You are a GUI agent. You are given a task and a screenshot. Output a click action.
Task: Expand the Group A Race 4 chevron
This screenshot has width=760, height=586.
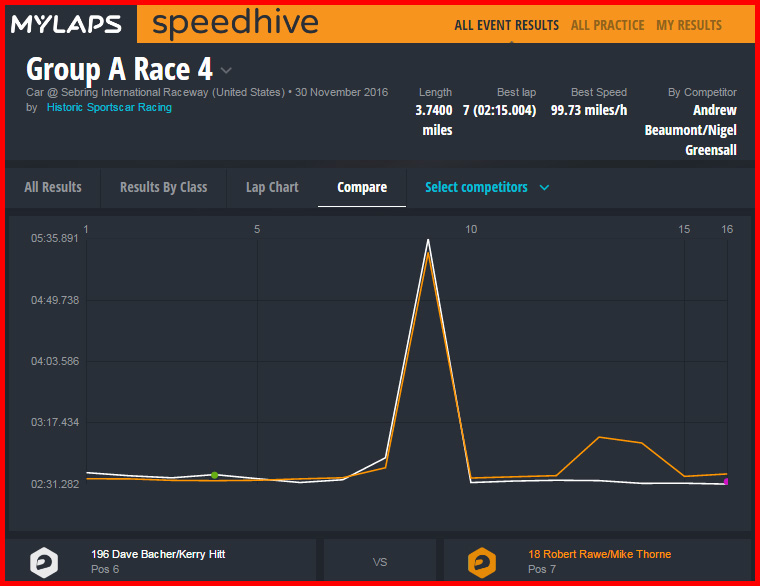226,71
